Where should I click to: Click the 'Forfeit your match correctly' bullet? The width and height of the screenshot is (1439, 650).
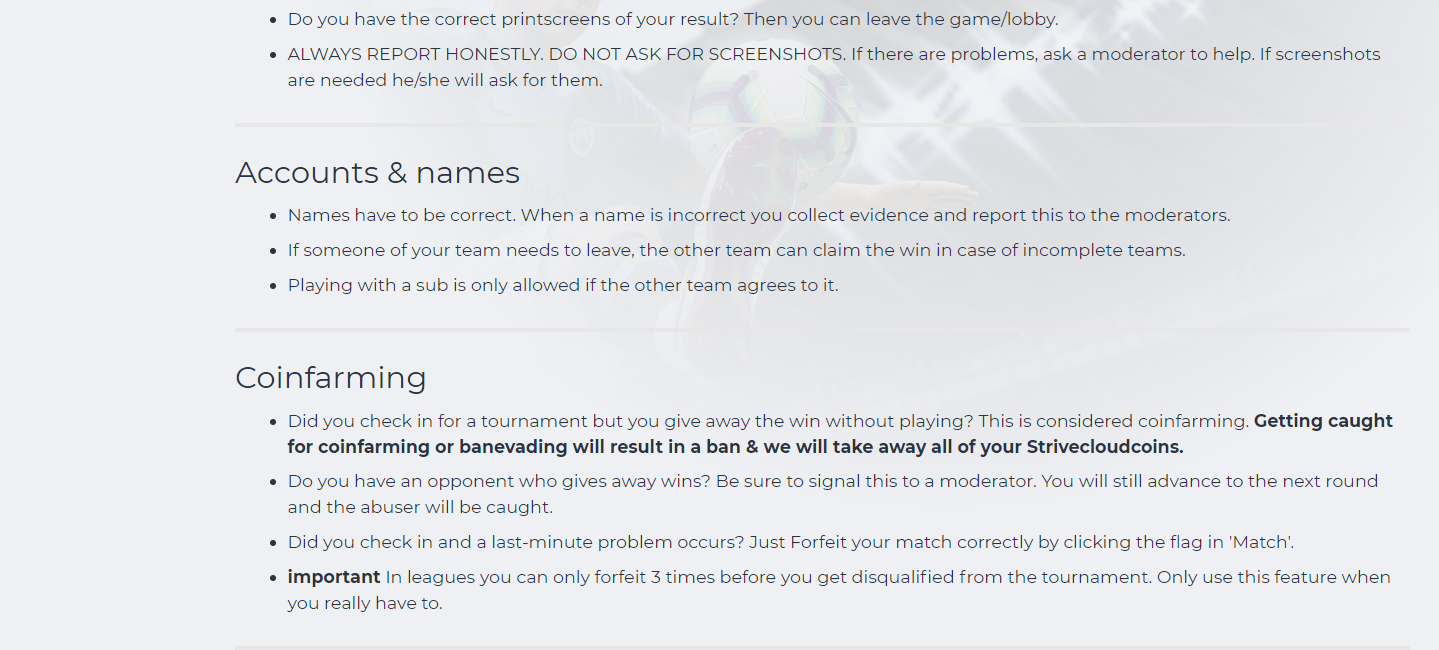click(x=790, y=542)
